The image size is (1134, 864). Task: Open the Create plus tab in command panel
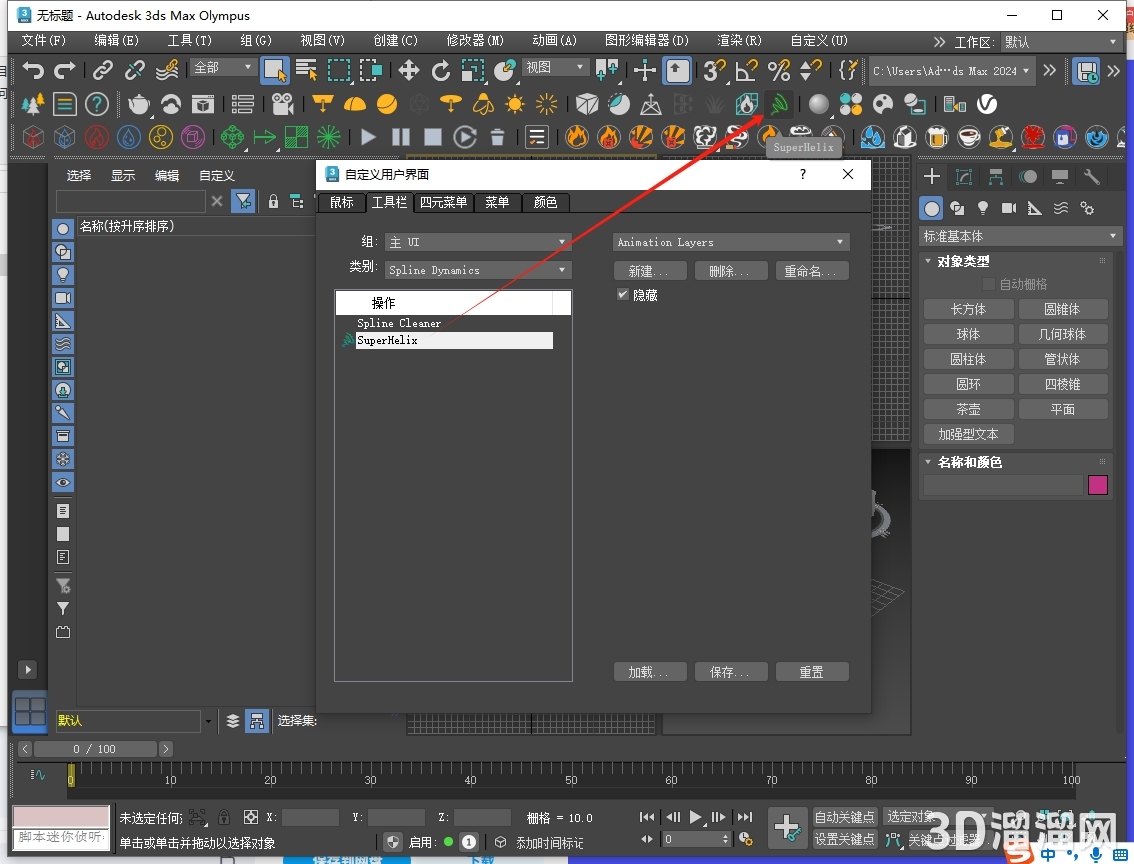click(x=932, y=176)
